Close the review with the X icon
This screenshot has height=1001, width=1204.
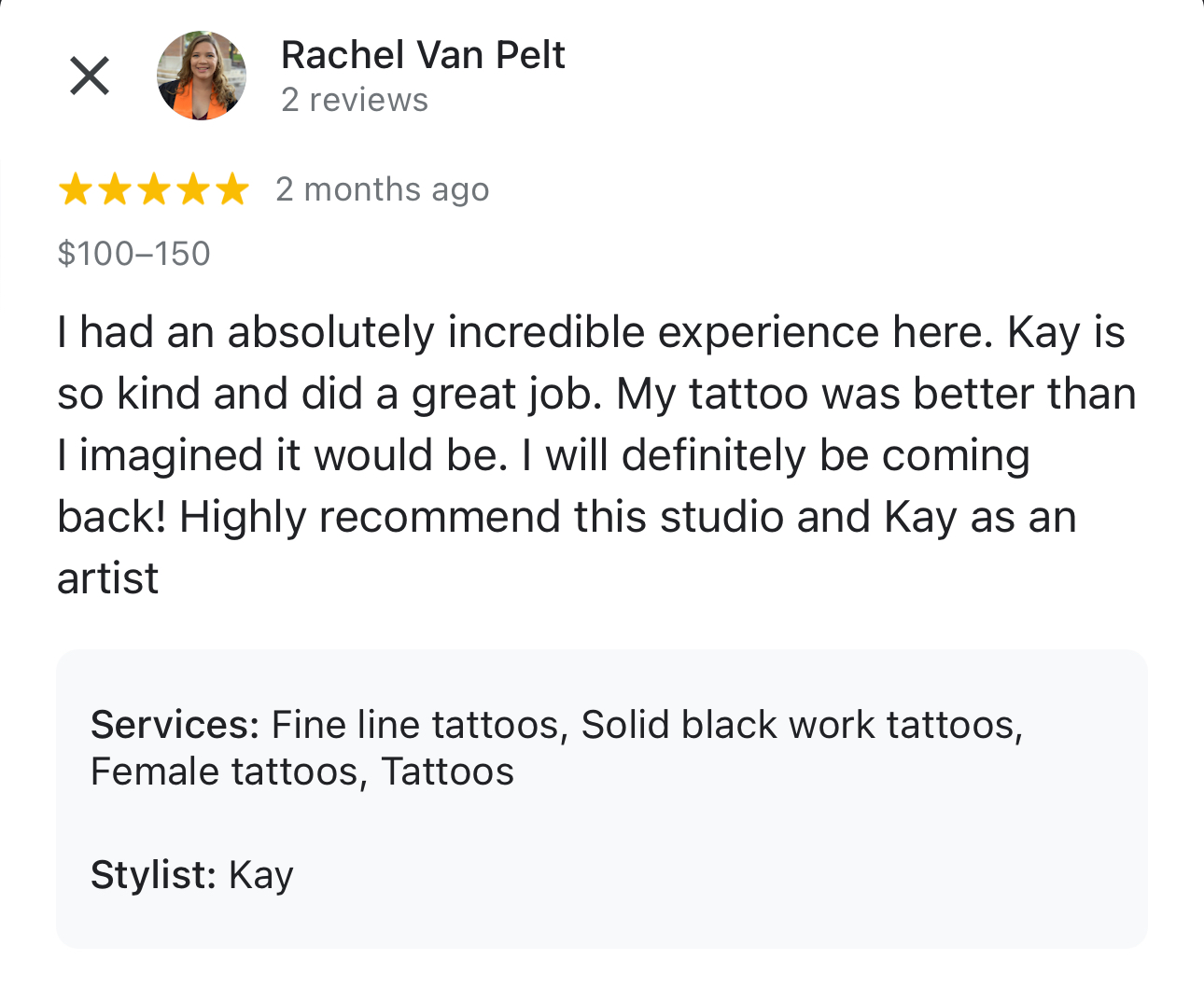[x=90, y=76]
